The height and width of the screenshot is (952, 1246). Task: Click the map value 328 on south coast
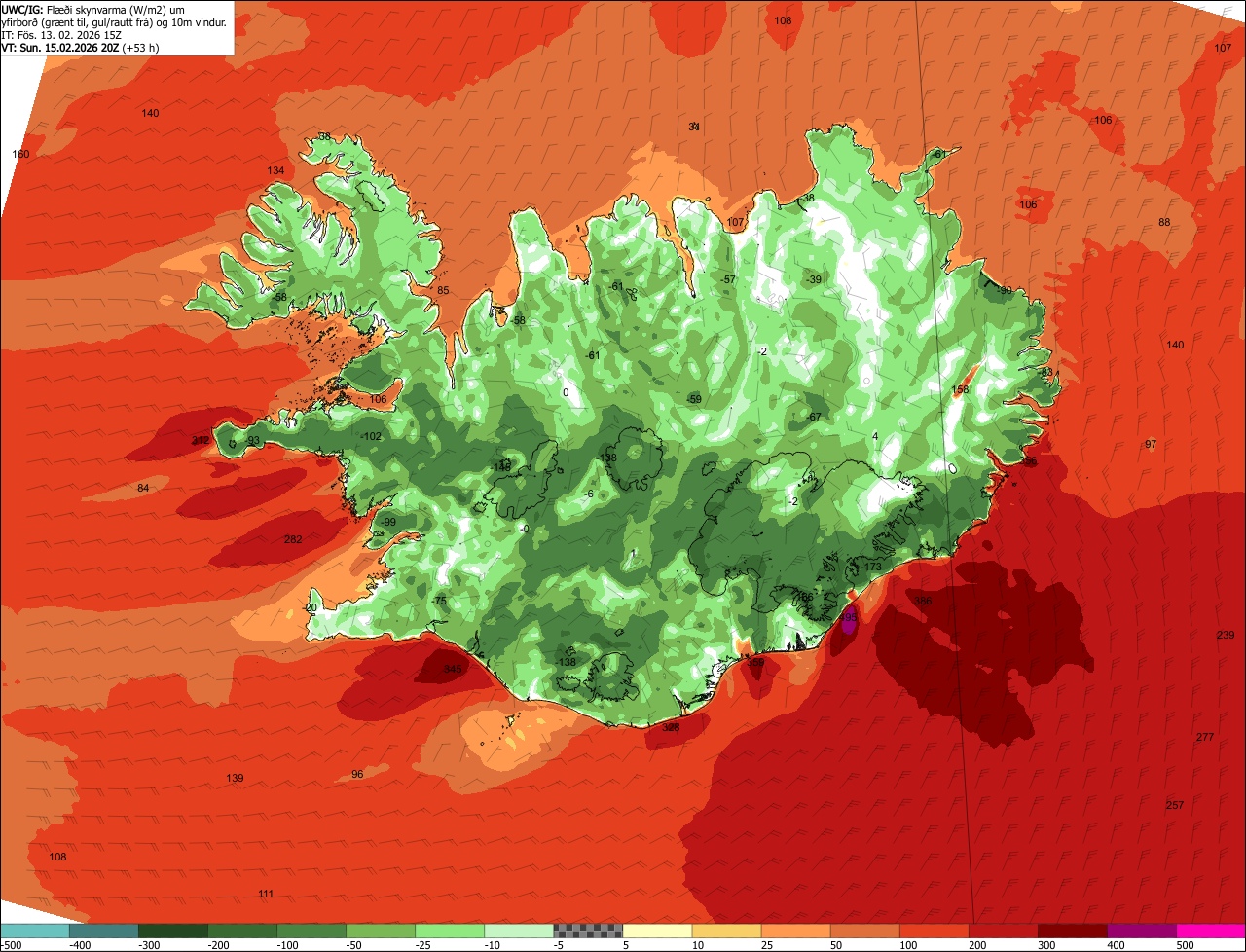[x=671, y=728]
